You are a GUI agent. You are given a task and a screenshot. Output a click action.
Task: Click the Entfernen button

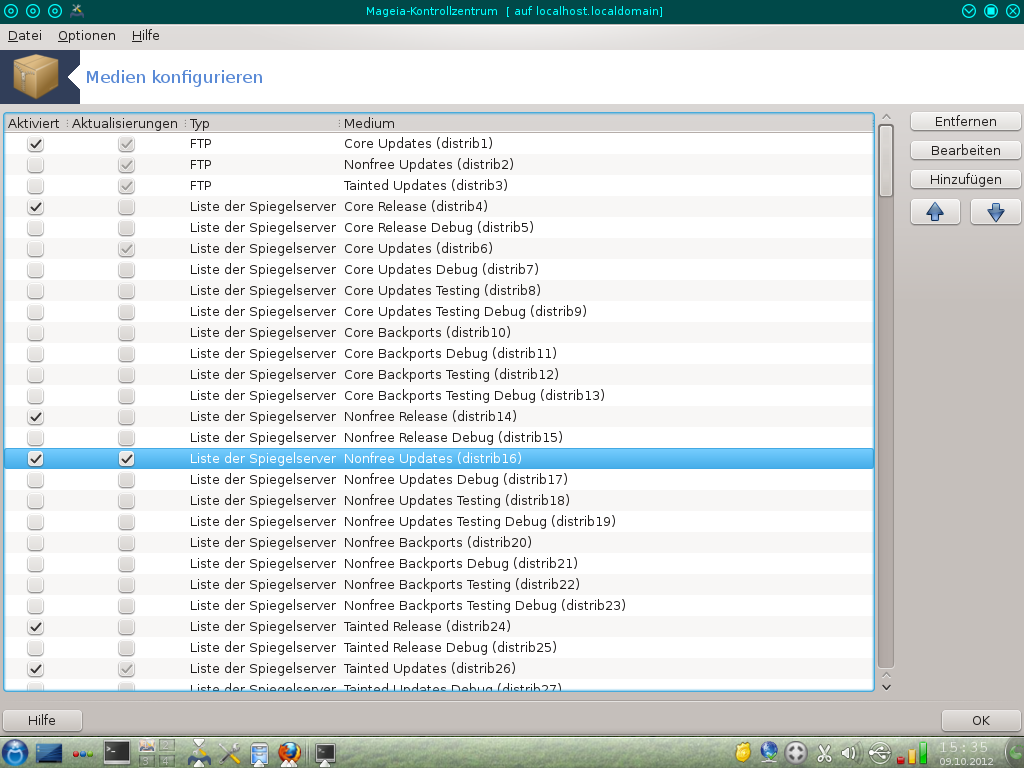coord(965,121)
